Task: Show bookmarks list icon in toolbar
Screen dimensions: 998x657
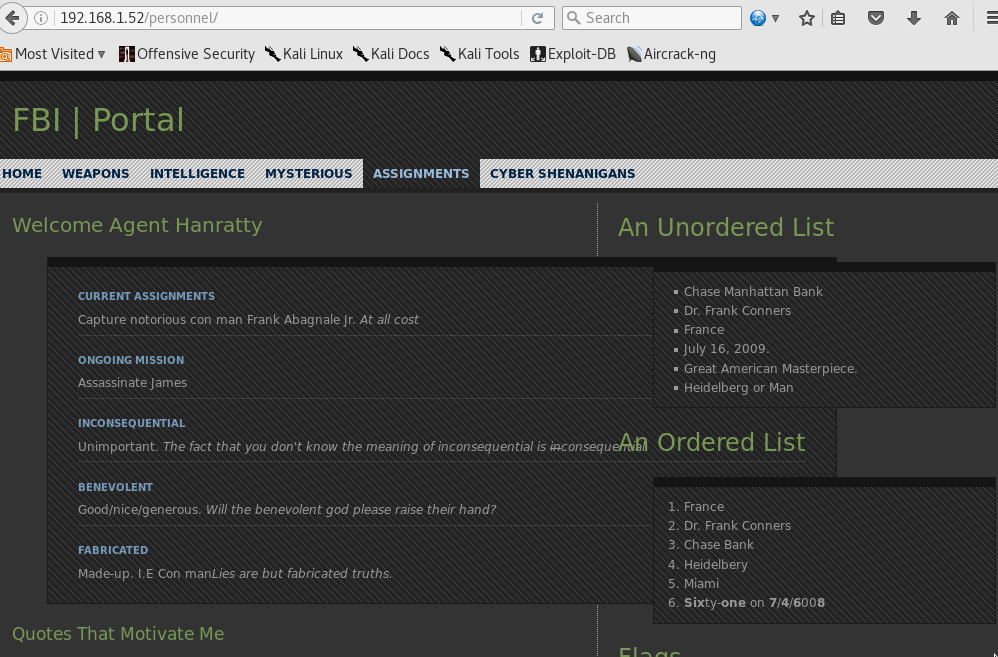Action: (838, 18)
